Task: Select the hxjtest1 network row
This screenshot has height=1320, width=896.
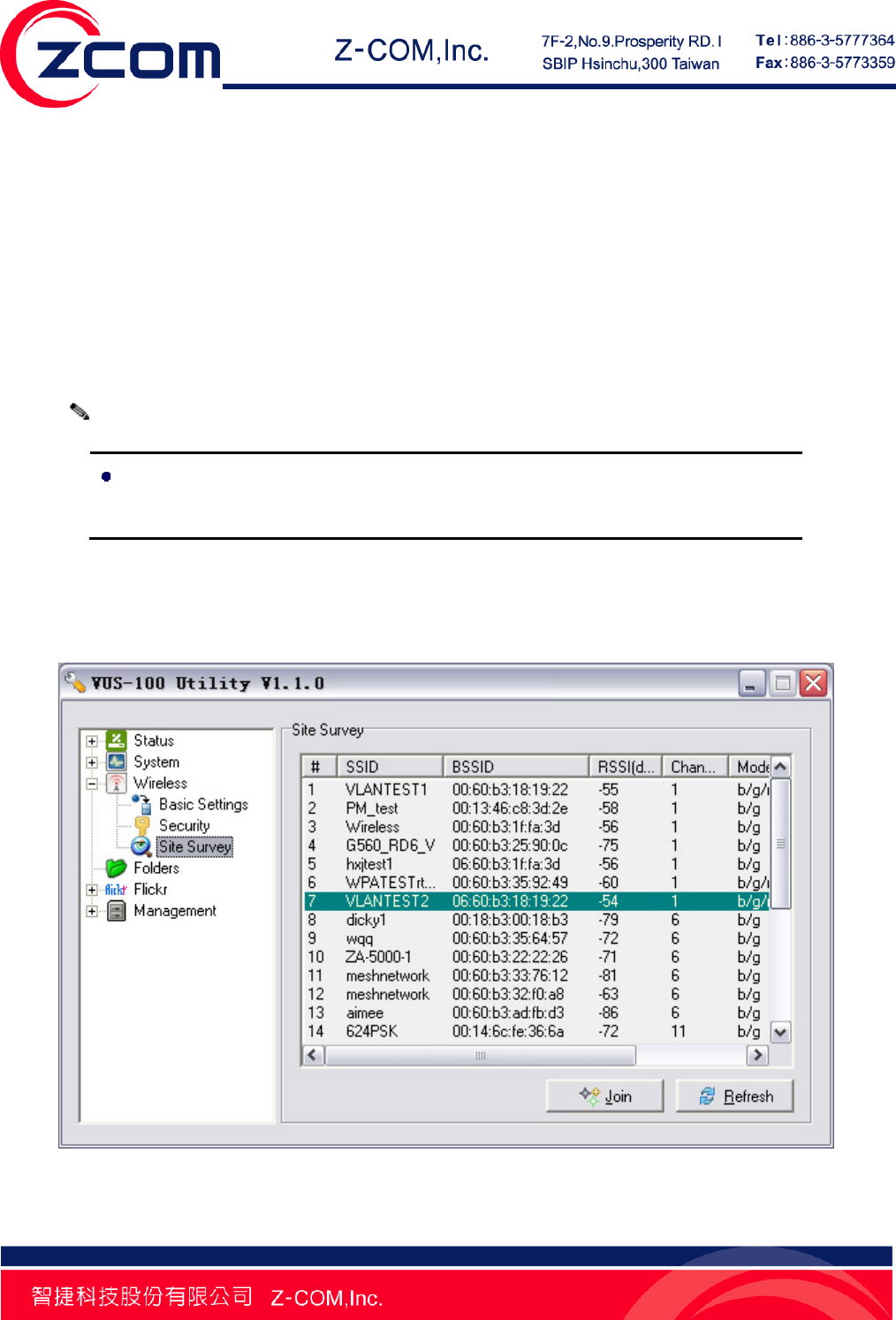Action: coord(536,863)
